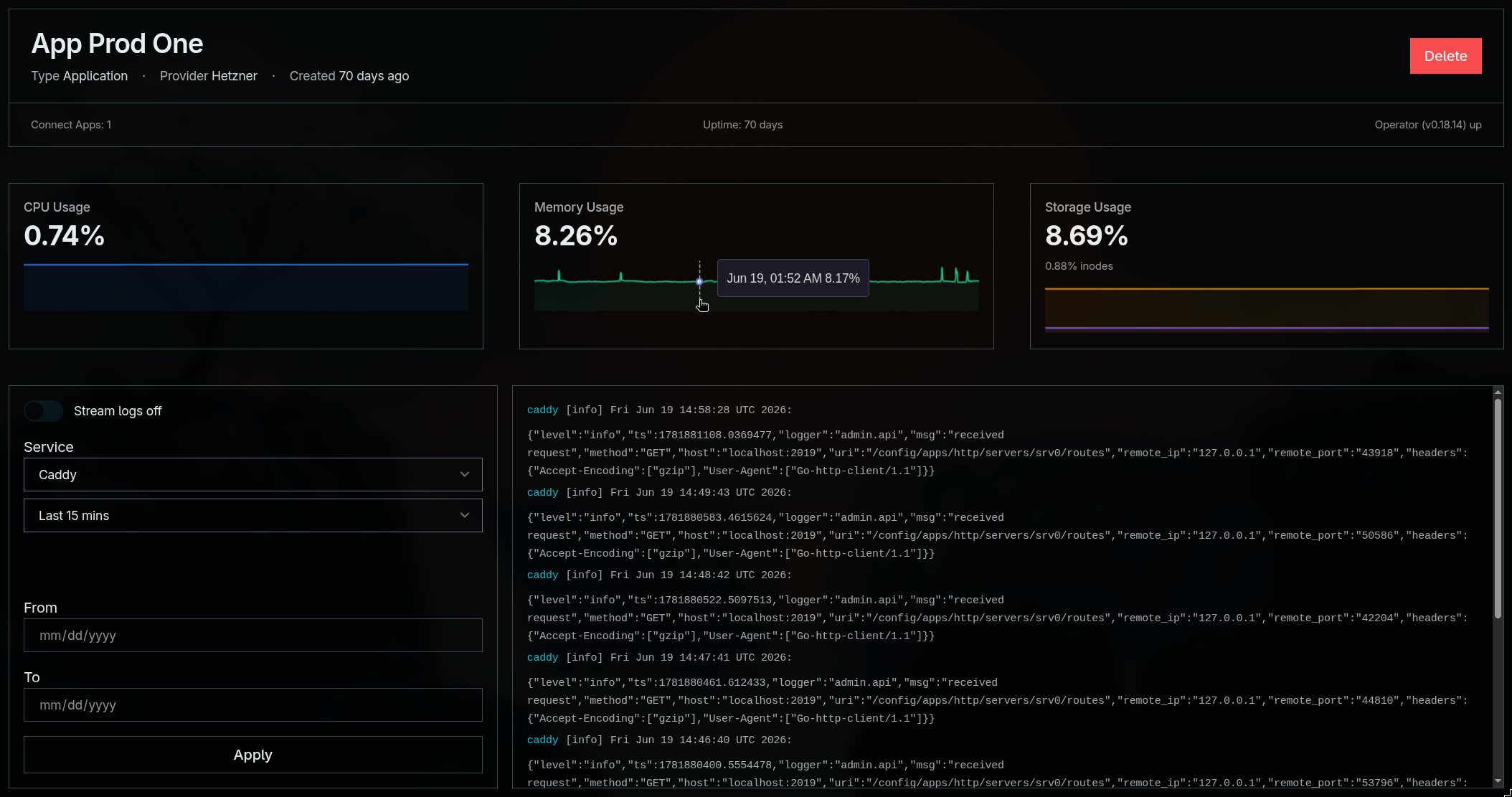Click the 'Created 70 days ago' text

tap(349, 76)
